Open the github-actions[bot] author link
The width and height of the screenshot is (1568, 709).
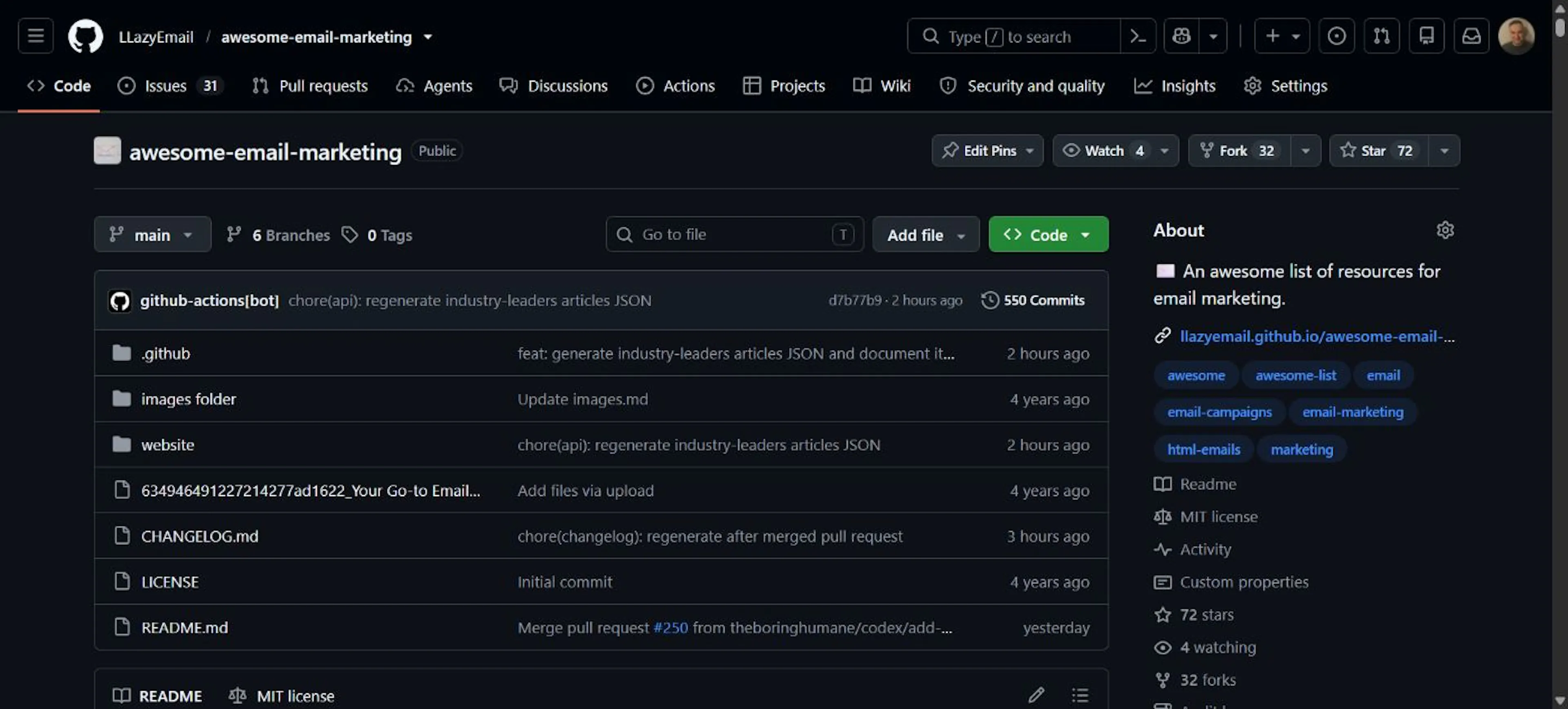pos(209,300)
